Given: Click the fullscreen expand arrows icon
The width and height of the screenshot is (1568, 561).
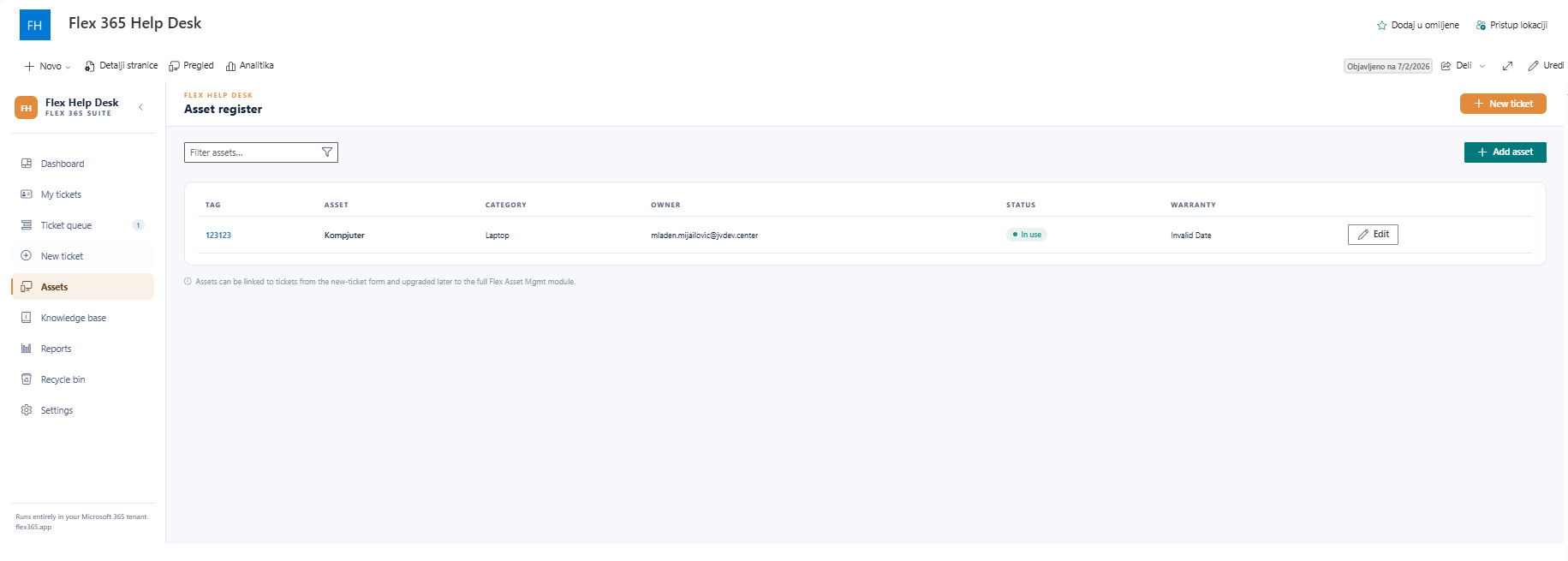Looking at the screenshot, I should click(1508, 66).
